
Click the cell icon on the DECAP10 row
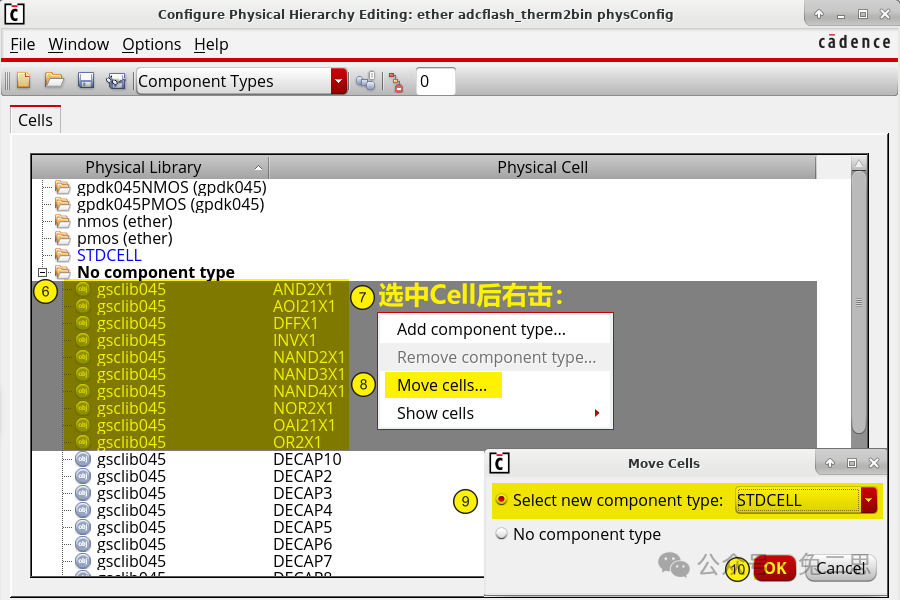(83, 459)
